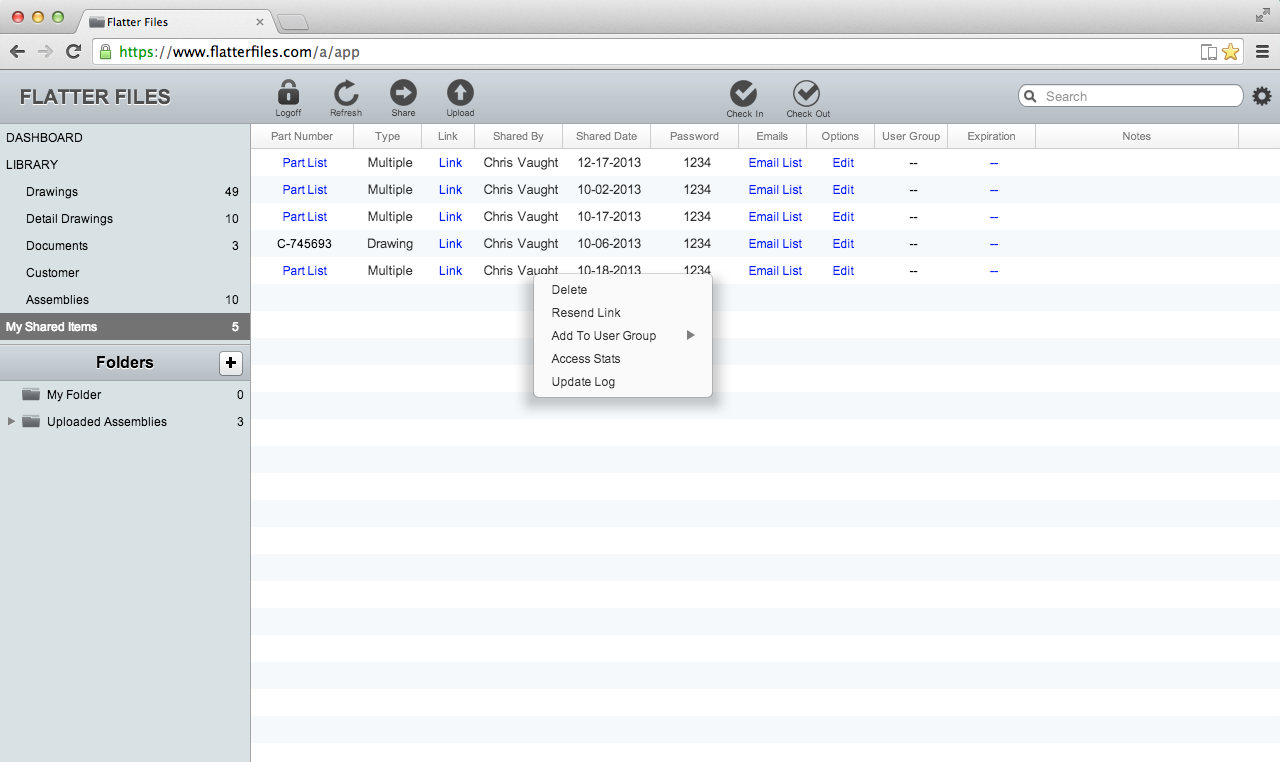This screenshot has height=762, width=1280.
Task: Select Update Log menu entry
Action: coord(623,382)
